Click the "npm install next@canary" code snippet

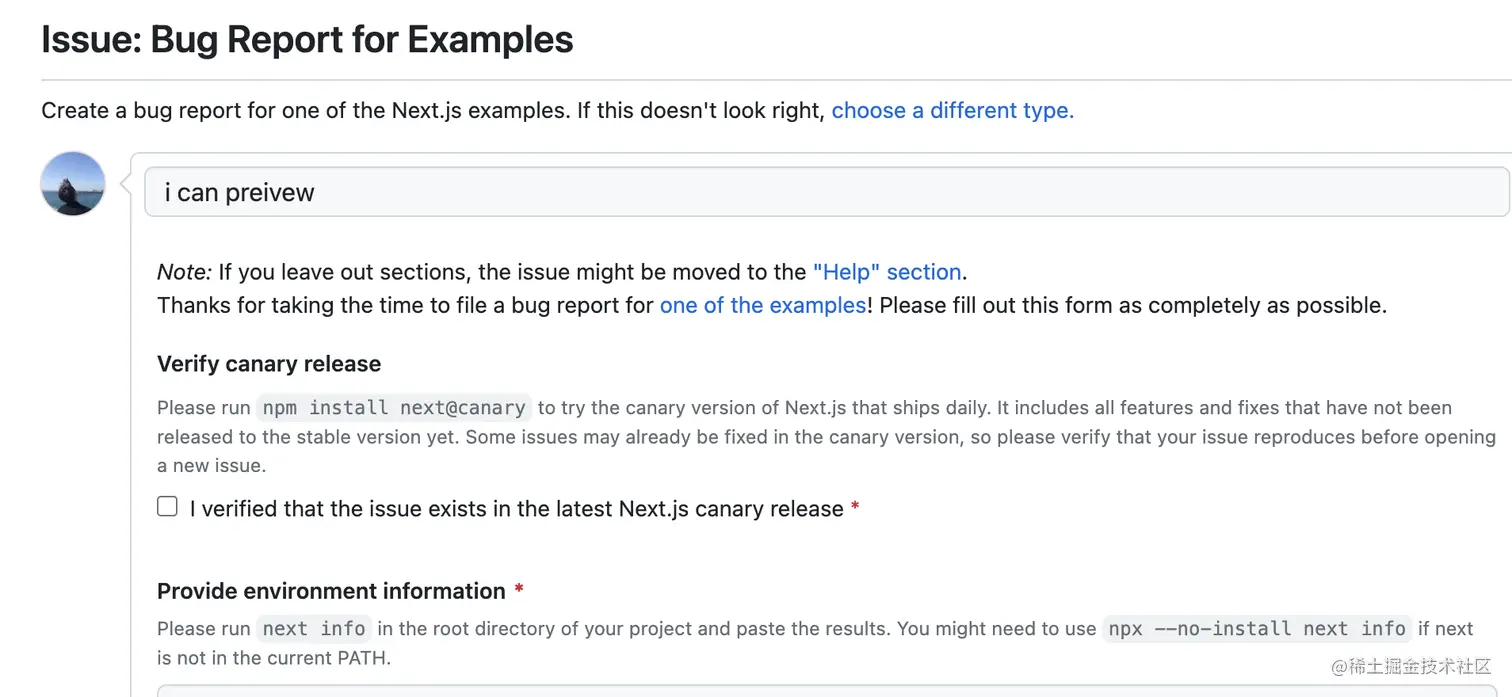click(394, 408)
